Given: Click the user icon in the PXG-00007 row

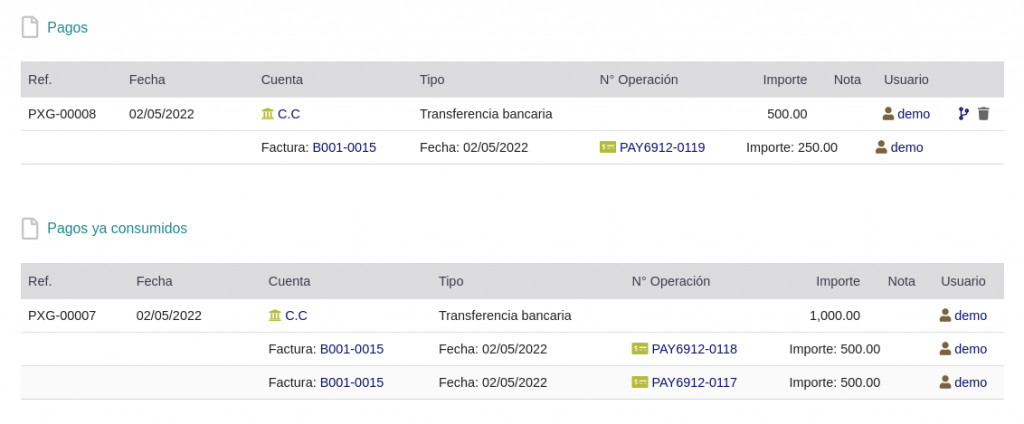Looking at the screenshot, I should (x=945, y=316).
